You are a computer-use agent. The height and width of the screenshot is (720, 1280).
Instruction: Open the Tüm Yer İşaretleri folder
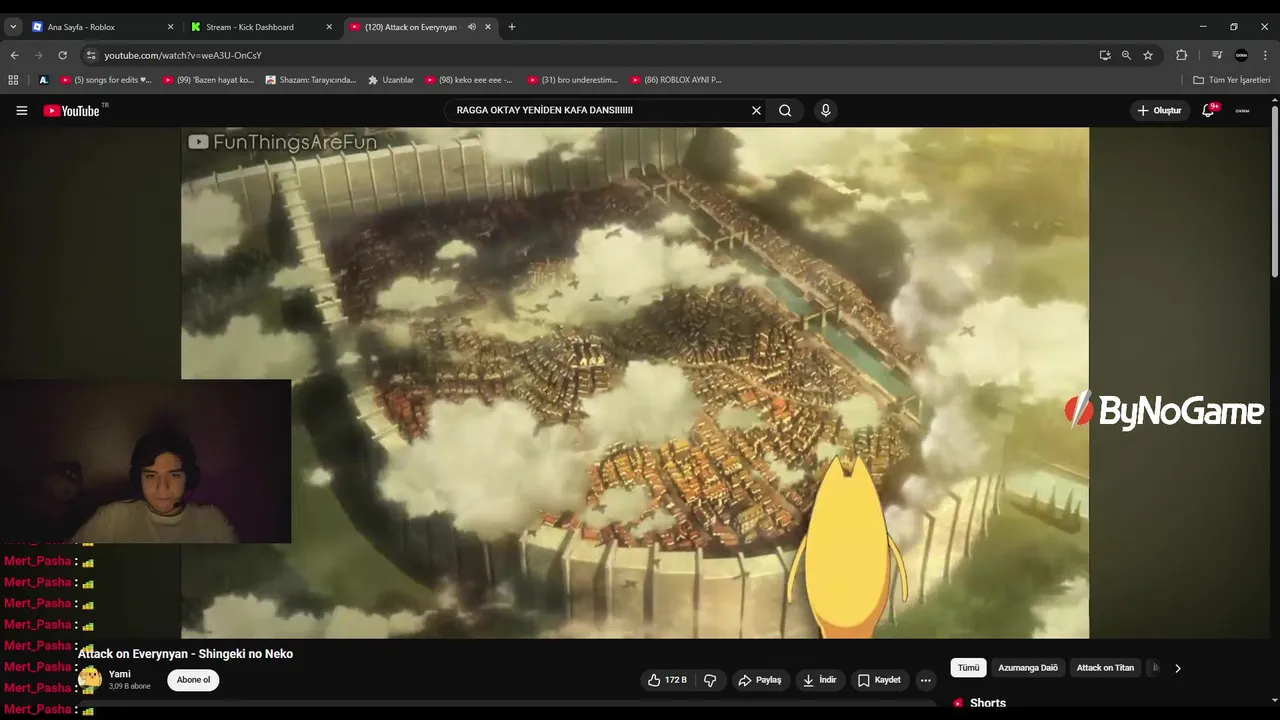(1232, 80)
